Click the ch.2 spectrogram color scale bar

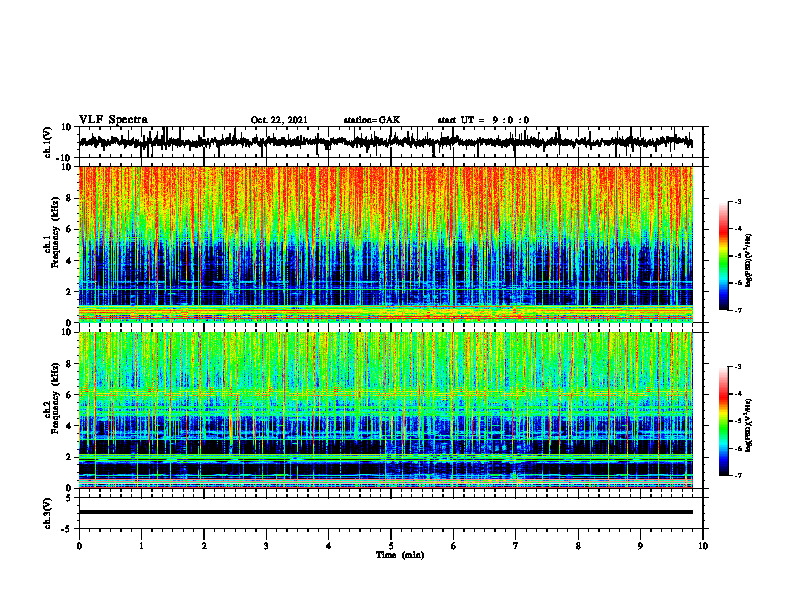coord(723,421)
